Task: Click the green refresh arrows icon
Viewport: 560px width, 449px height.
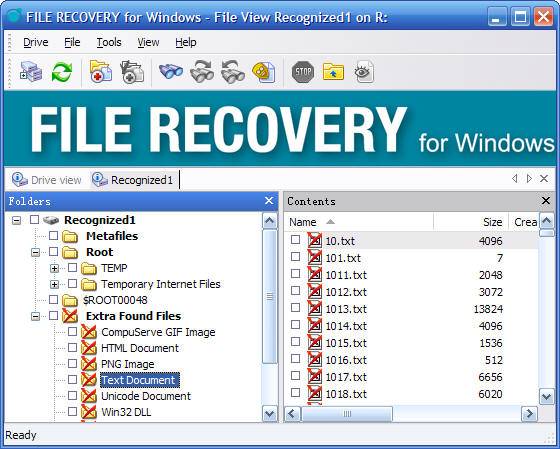Action: [62, 72]
